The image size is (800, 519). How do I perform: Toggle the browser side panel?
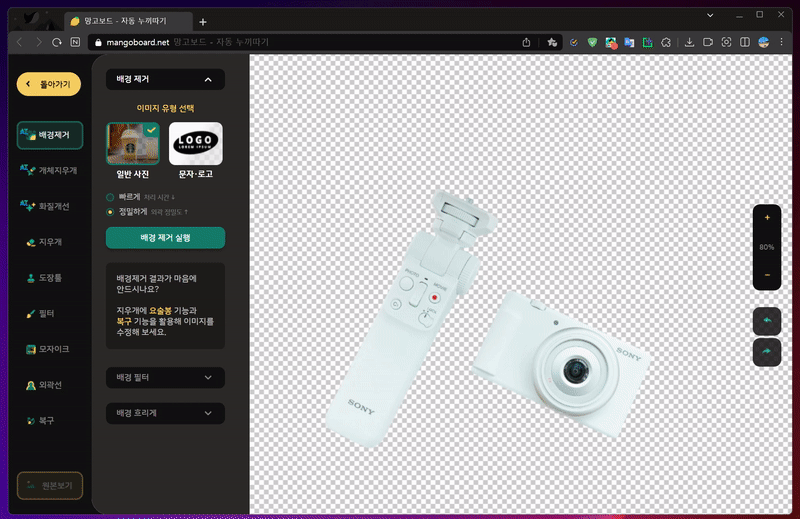pos(745,42)
